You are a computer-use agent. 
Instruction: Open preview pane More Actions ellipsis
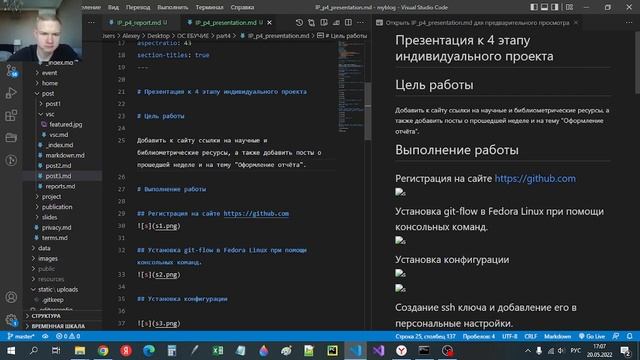629,23
